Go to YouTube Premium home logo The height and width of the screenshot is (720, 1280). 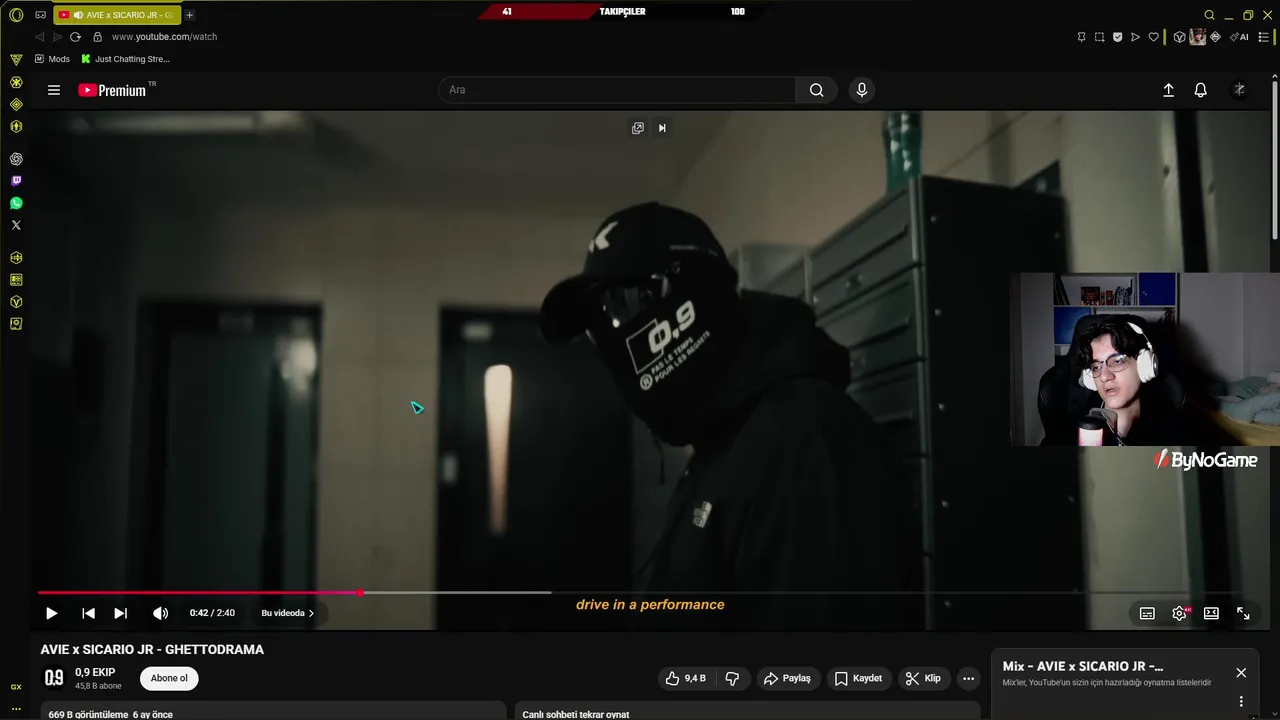click(113, 90)
